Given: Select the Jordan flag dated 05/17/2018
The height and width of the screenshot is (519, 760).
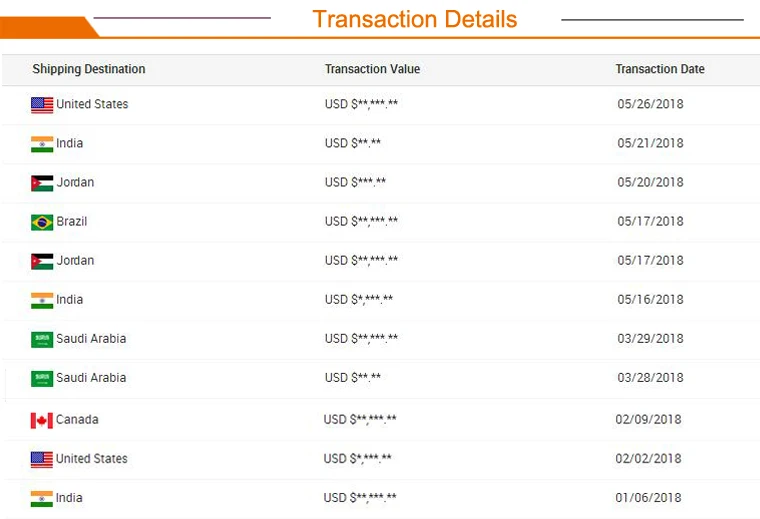Looking at the screenshot, I should click(42, 261).
